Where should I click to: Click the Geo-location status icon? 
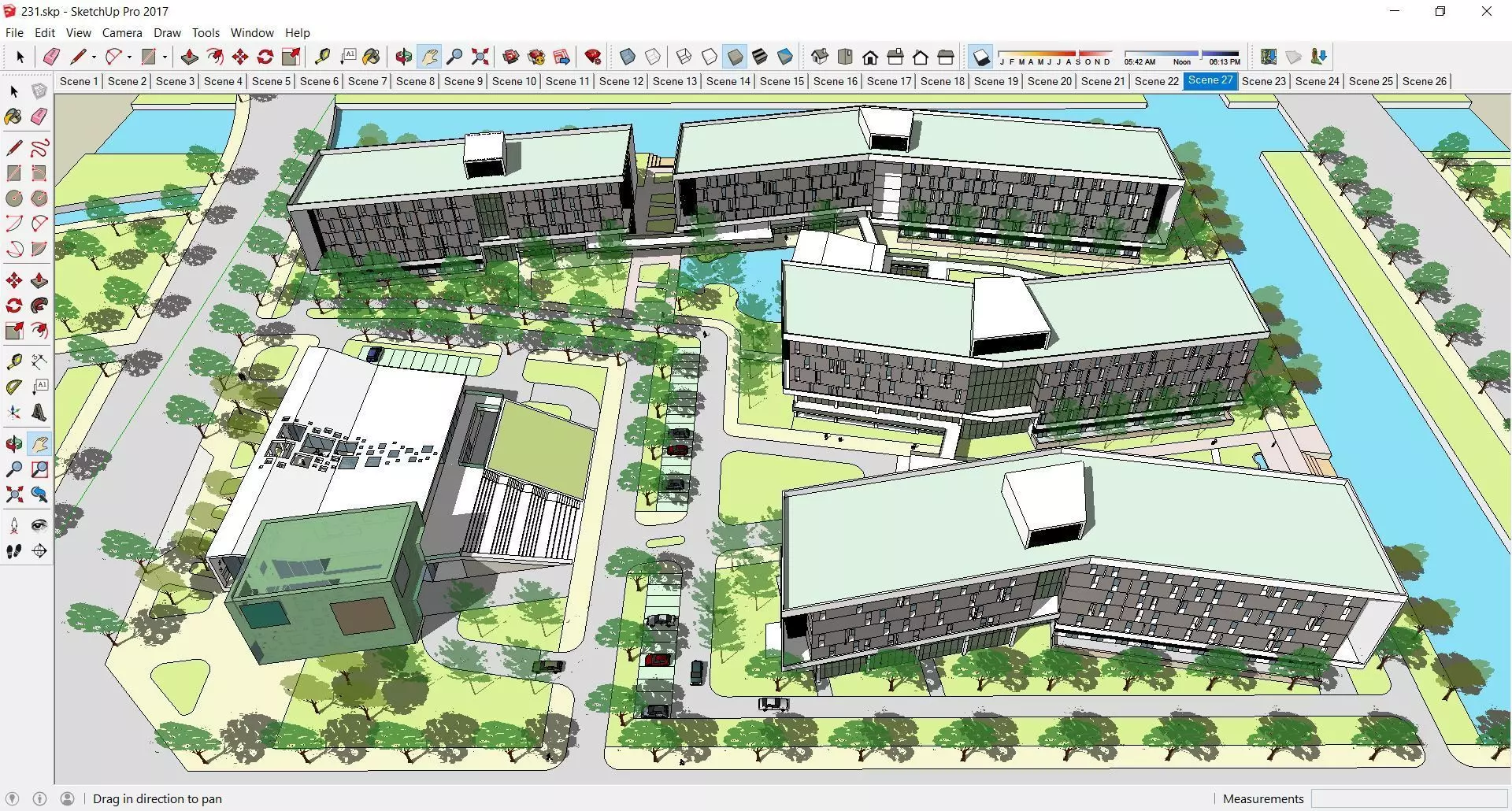click(12, 798)
